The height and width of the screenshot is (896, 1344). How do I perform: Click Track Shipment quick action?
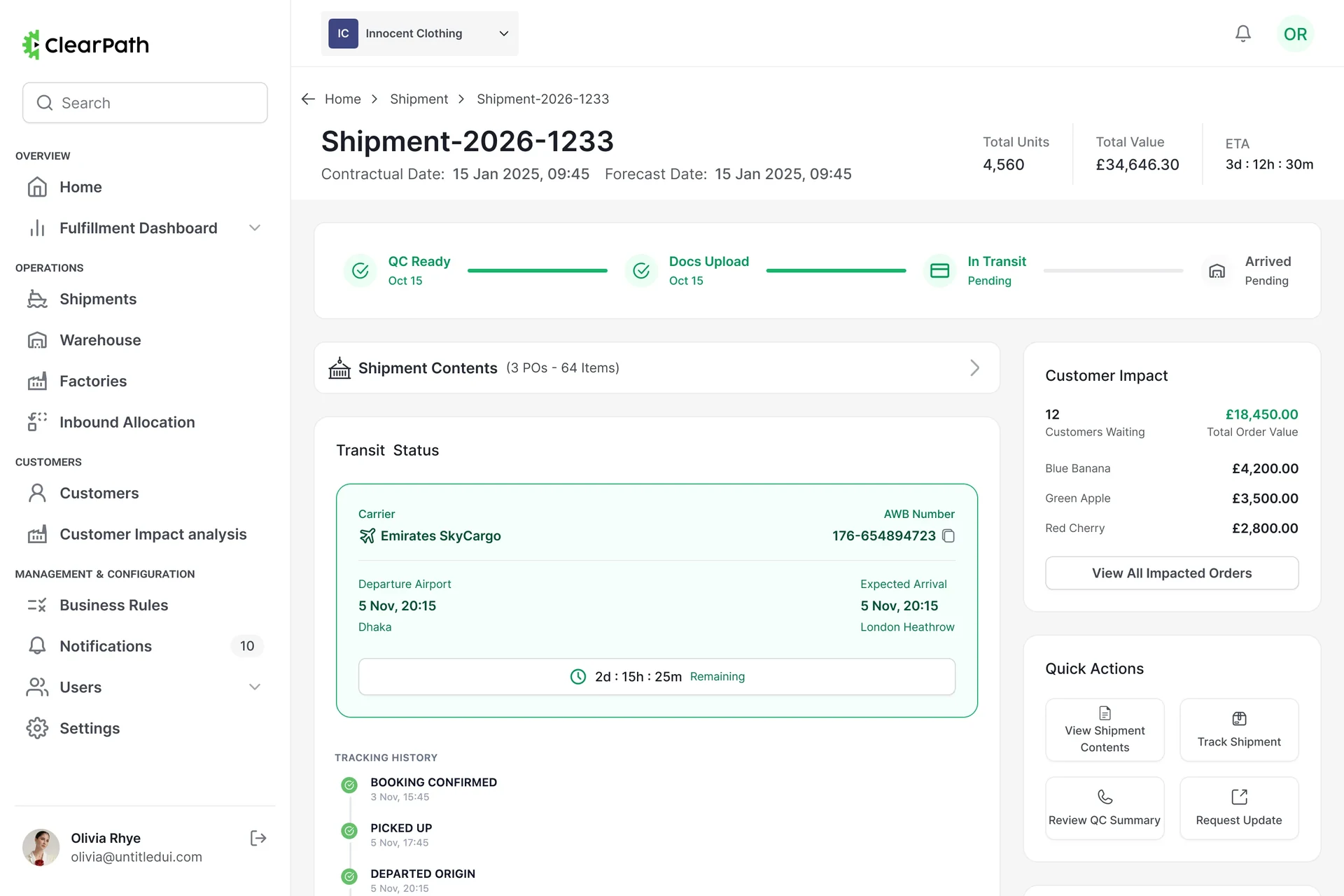[1239, 730]
